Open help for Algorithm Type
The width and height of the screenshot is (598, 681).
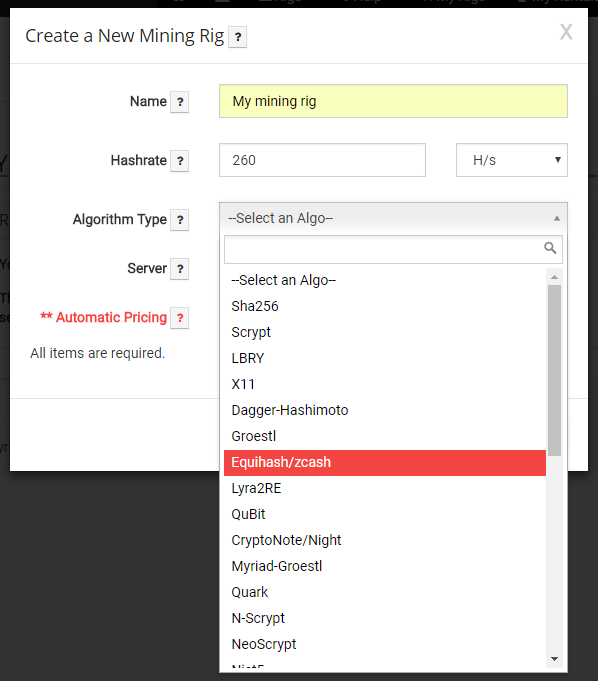click(179, 220)
